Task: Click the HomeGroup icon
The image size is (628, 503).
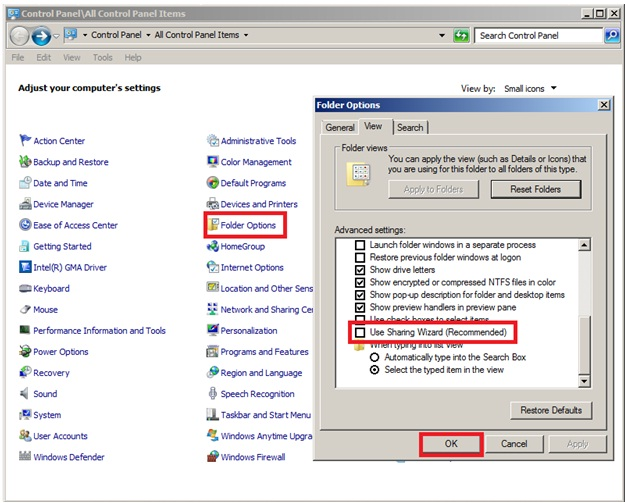Action: coord(212,246)
